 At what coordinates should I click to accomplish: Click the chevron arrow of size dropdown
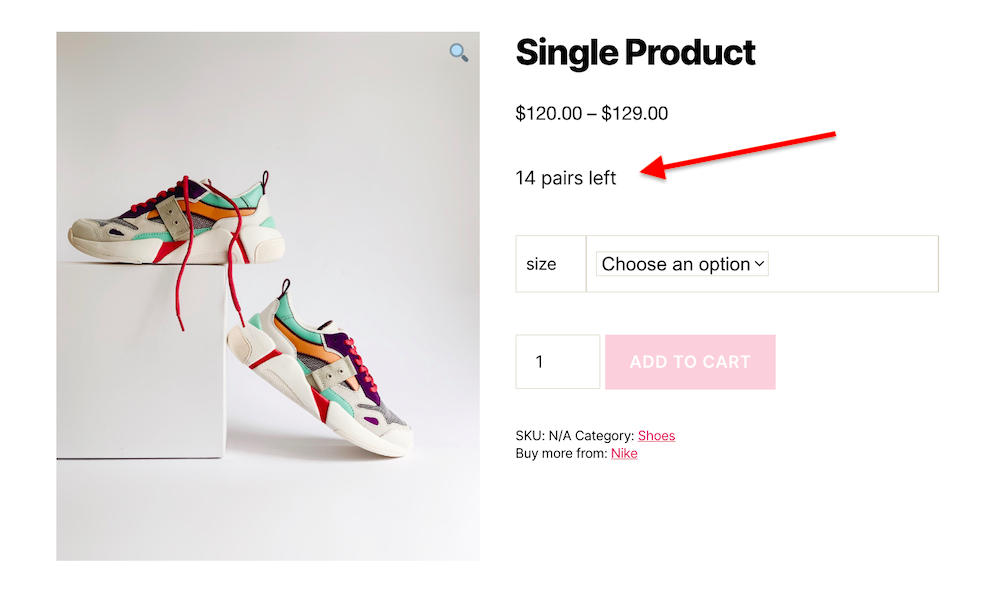tap(760, 264)
